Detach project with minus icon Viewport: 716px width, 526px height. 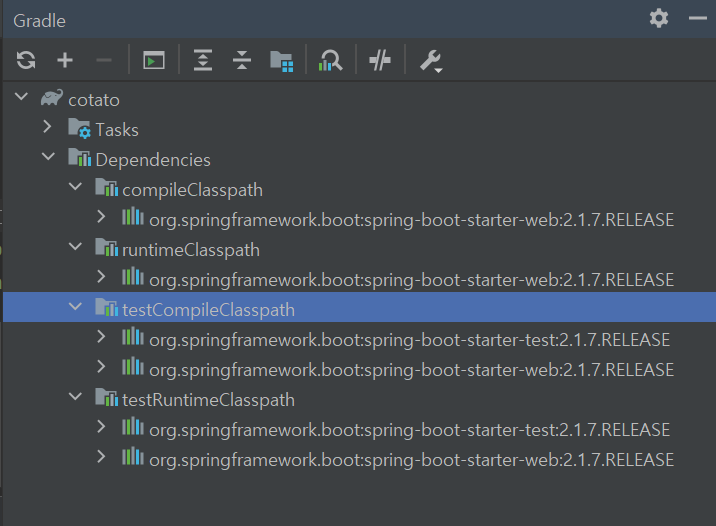point(104,60)
